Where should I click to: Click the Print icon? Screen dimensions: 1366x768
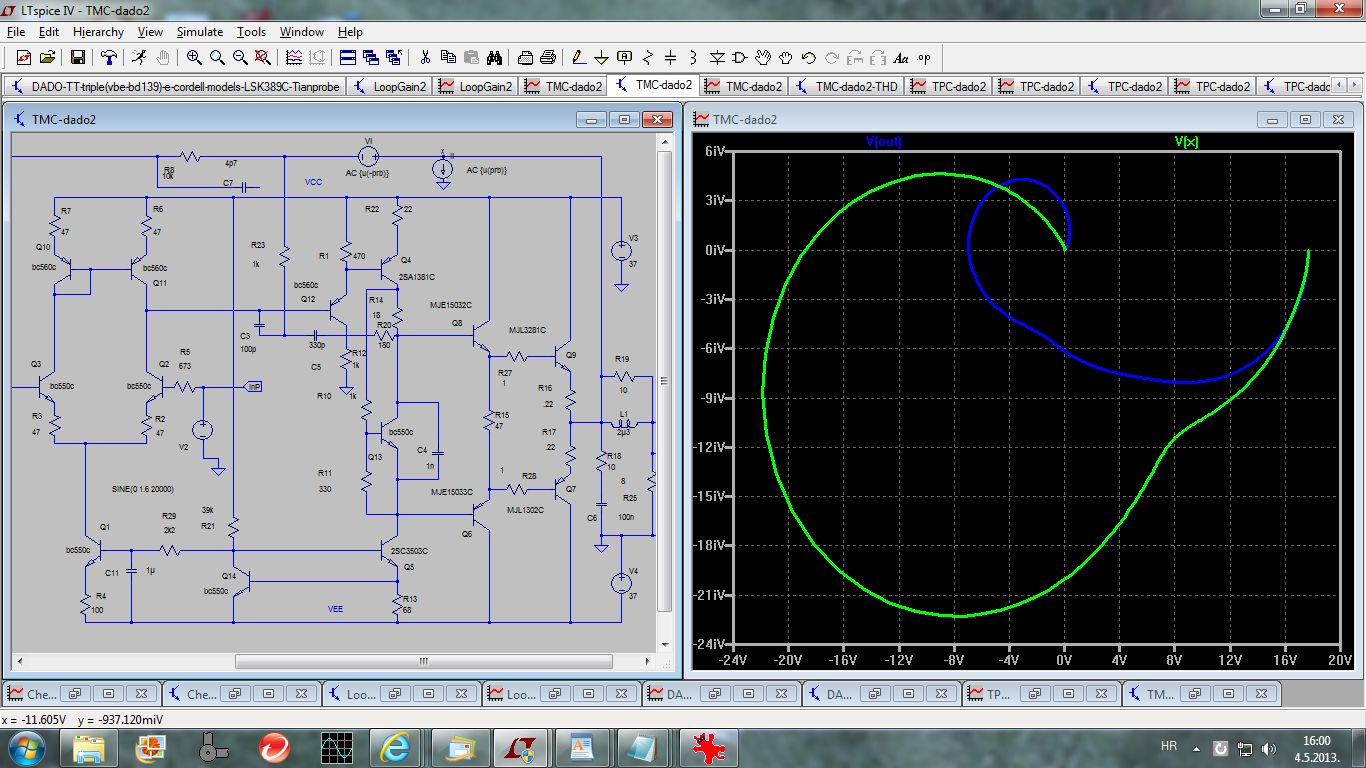click(524, 58)
